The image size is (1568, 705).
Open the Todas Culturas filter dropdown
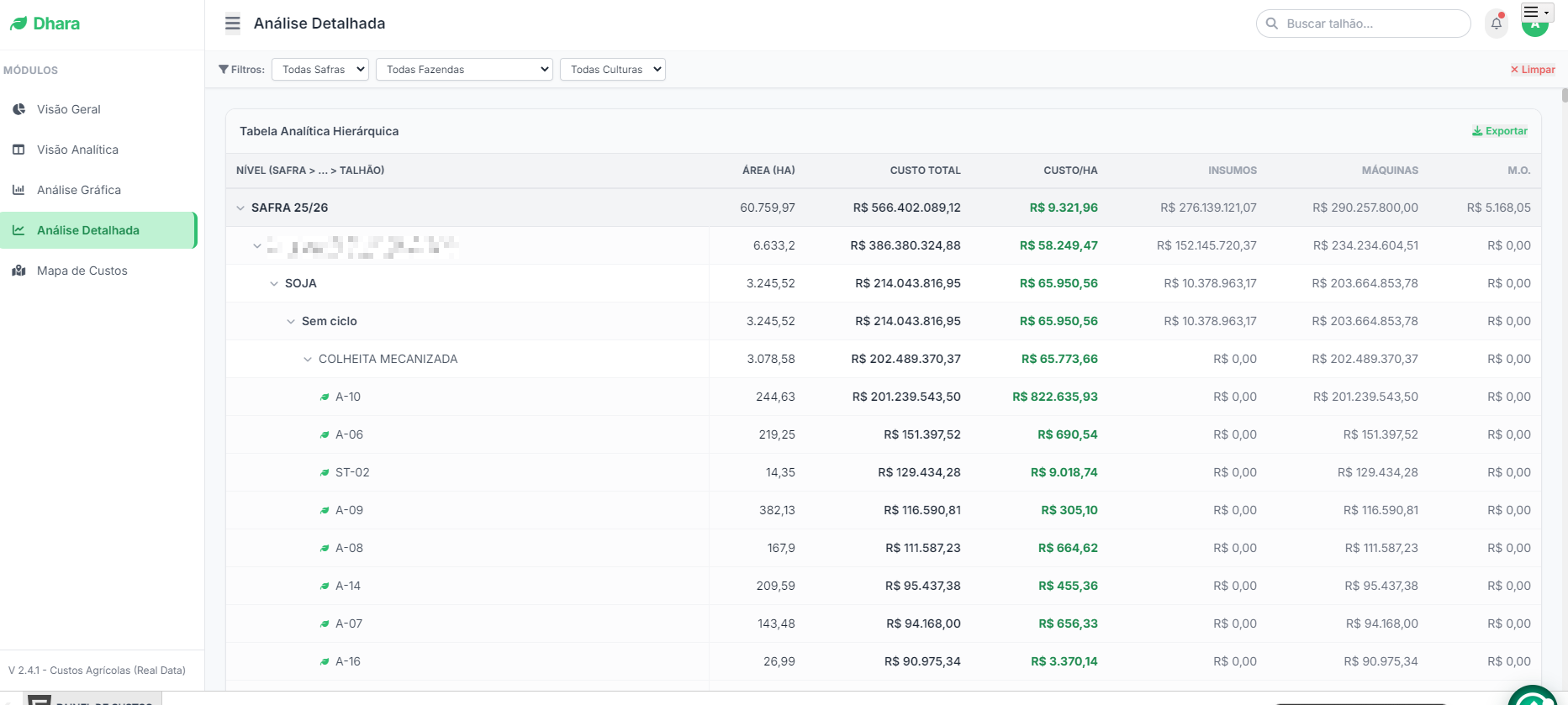(613, 70)
